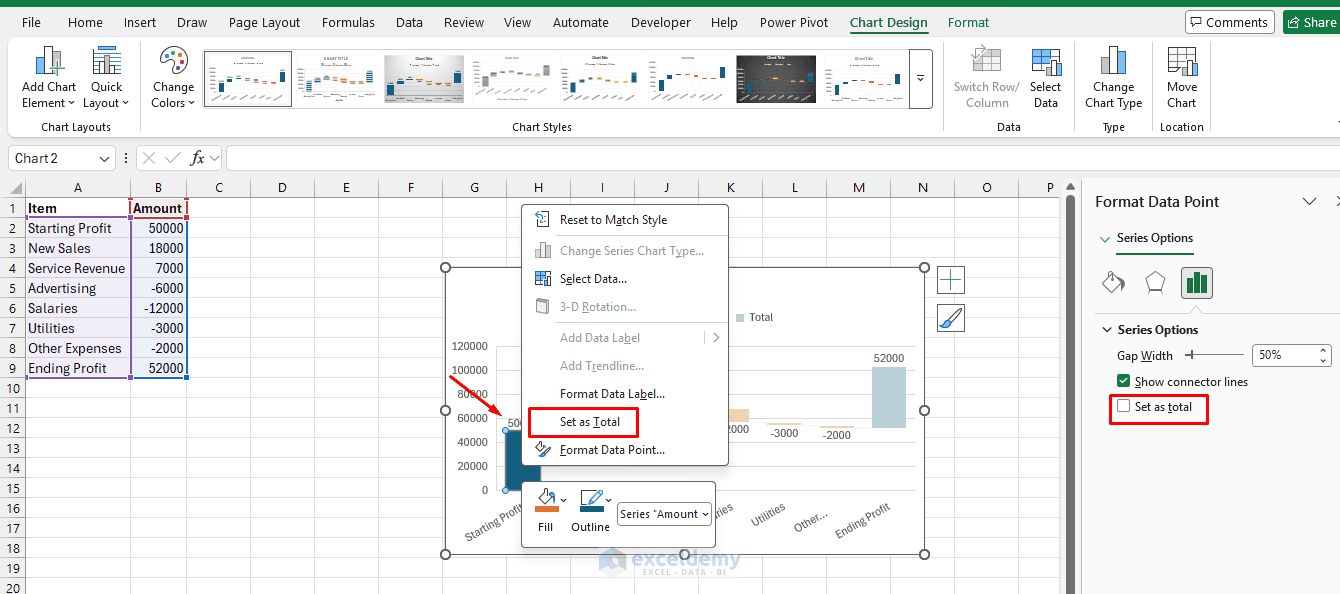Open Fill & Line paint bucket tab
1340x594 pixels.
(1113, 283)
